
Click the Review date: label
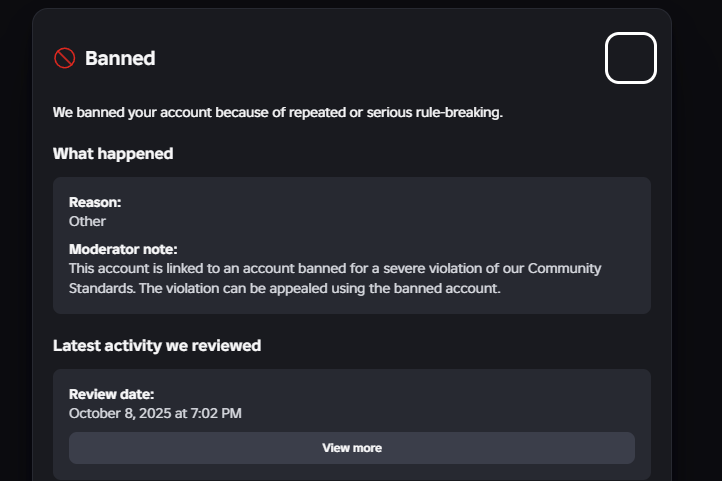111,394
